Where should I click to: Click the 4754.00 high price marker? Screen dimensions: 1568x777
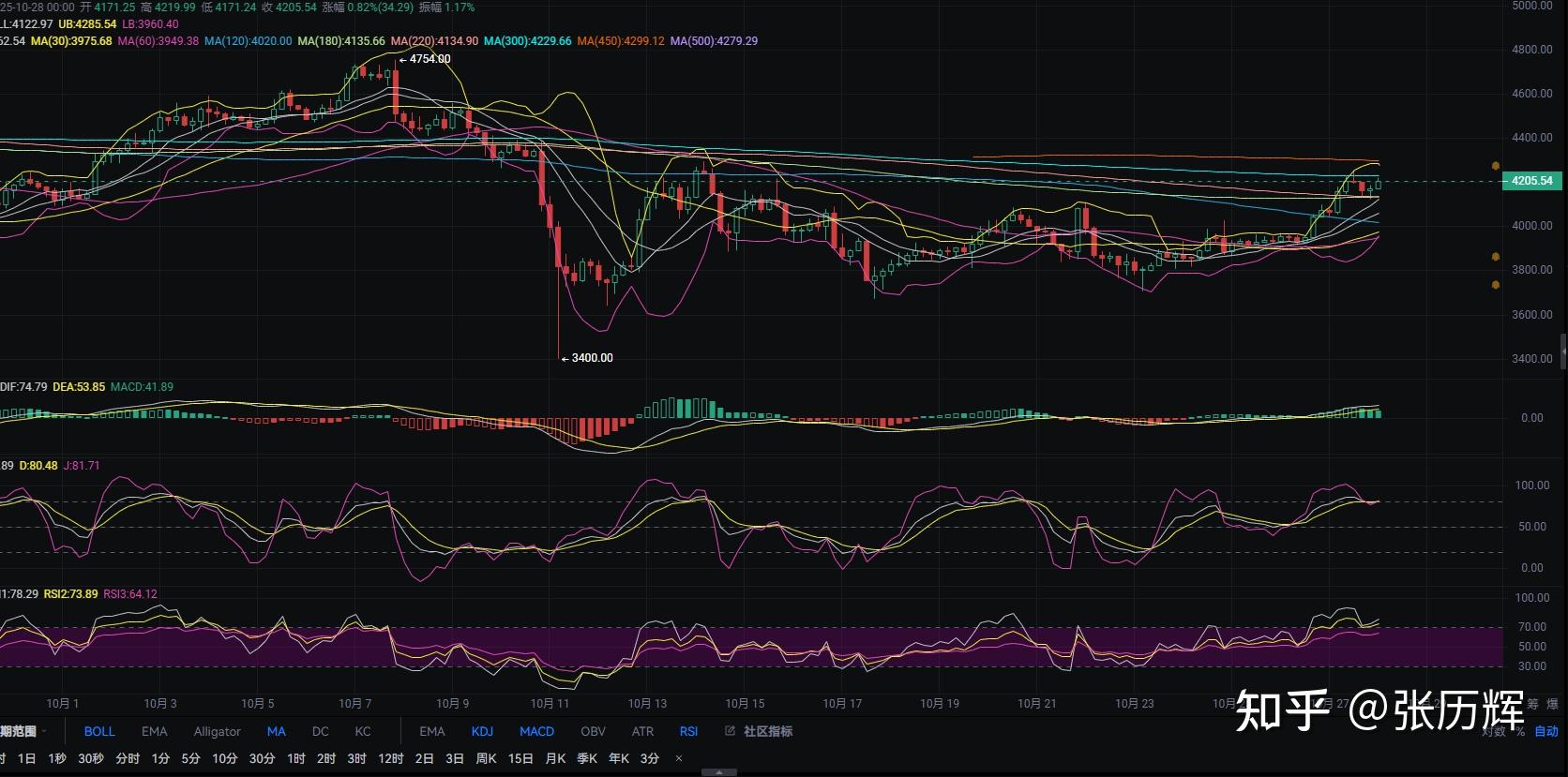point(429,59)
